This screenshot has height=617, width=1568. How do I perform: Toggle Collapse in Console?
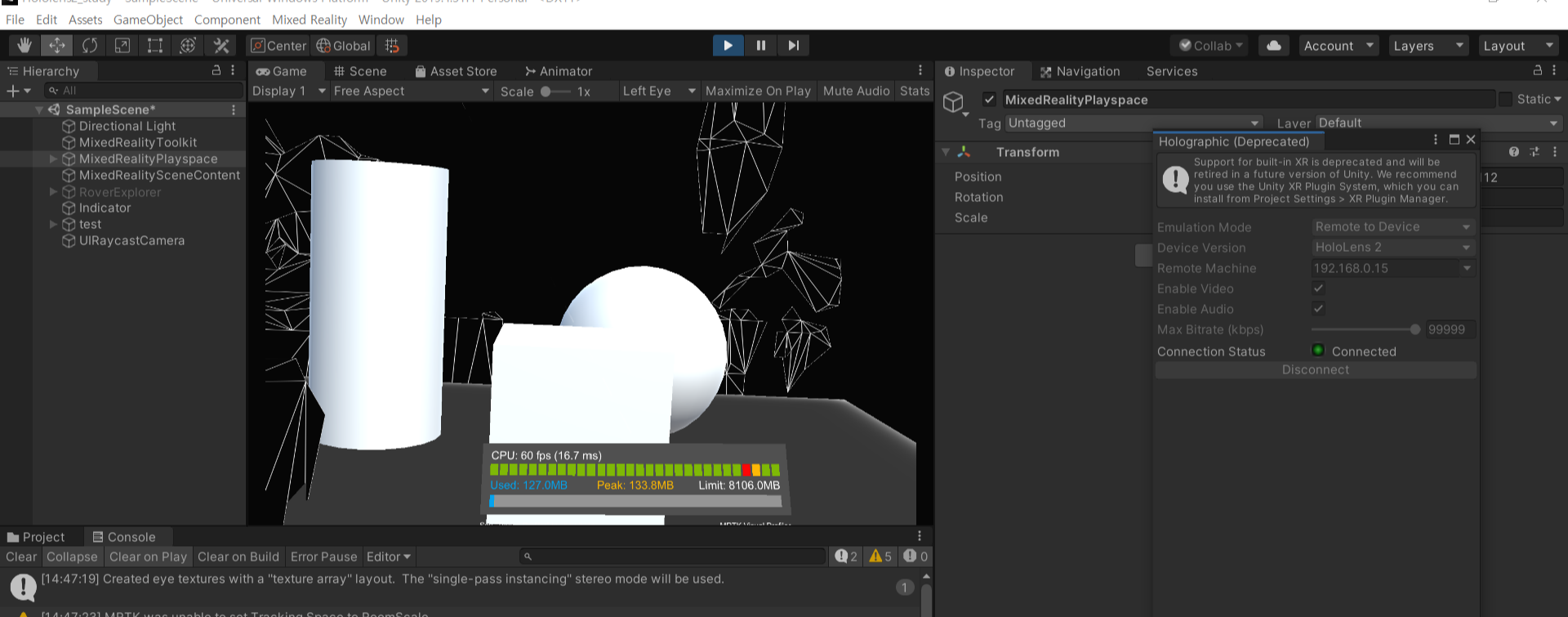coord(72,557)
